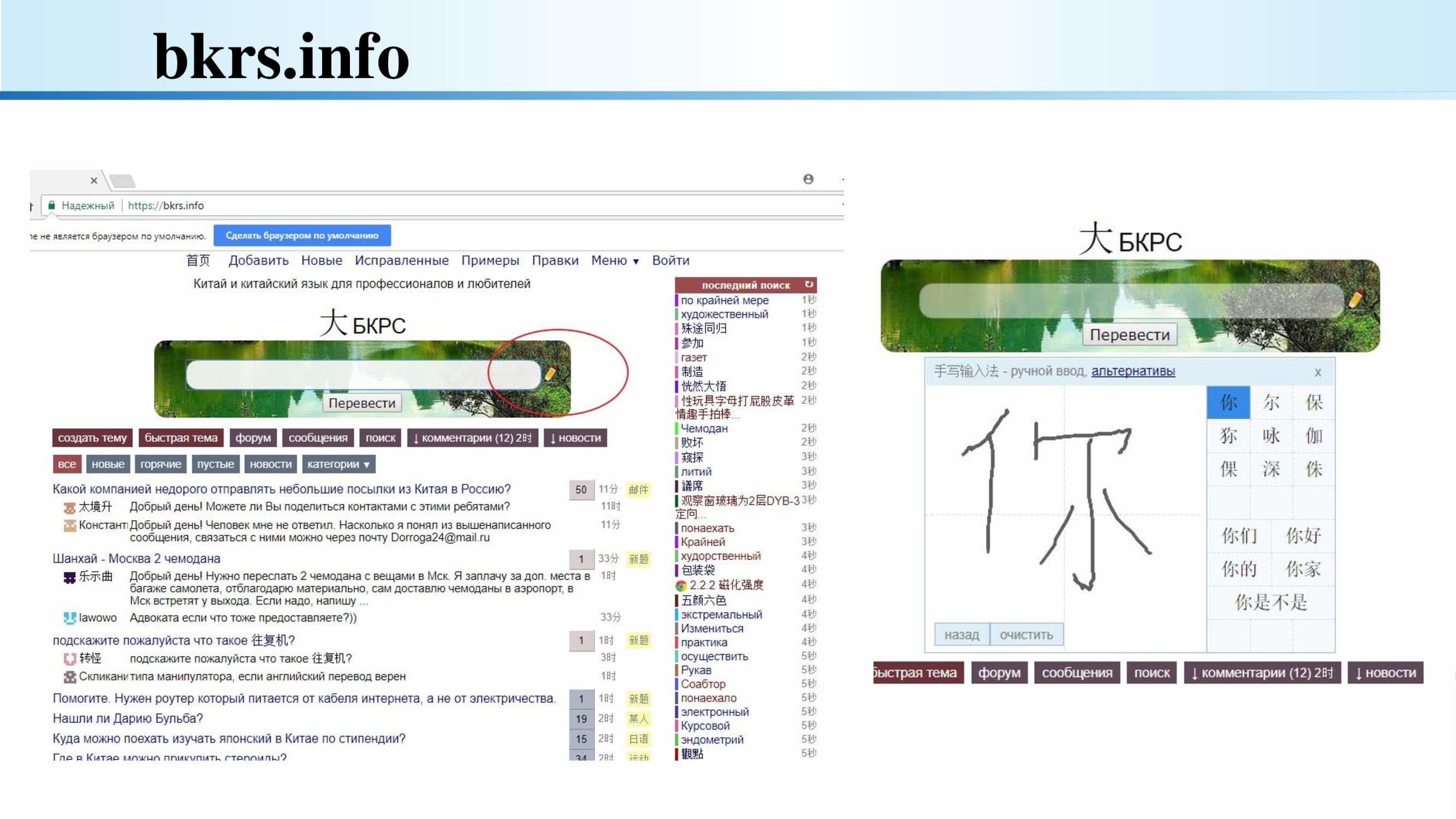Close the handwriting input panel

tap(1317, 372)
